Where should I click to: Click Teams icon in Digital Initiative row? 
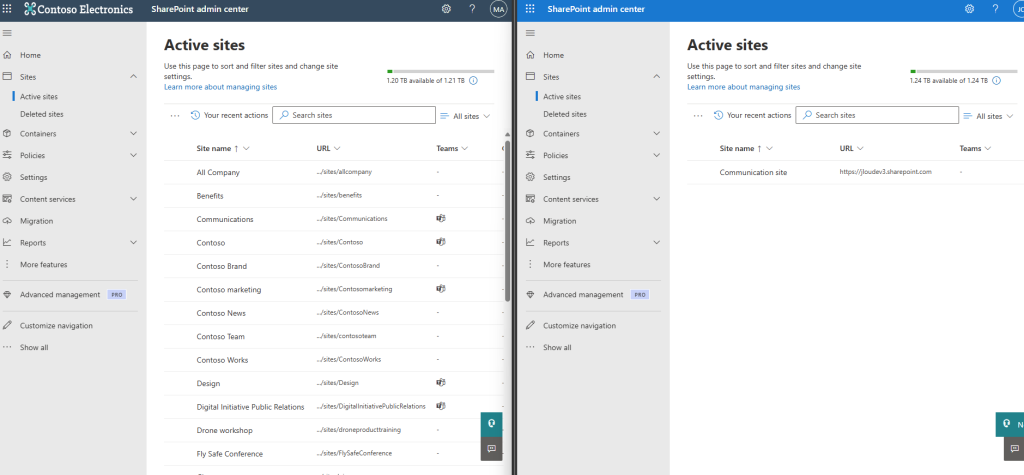pyautogui.click(x=440, y=406)
